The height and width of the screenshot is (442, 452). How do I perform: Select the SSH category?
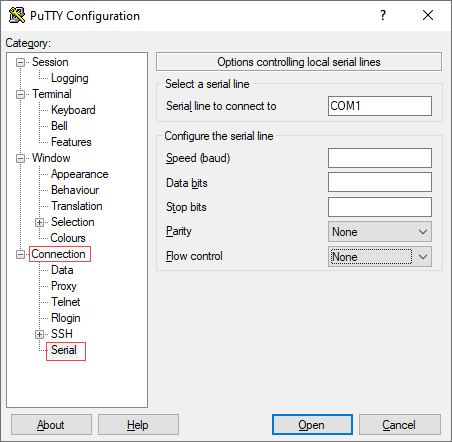[62, 334]
